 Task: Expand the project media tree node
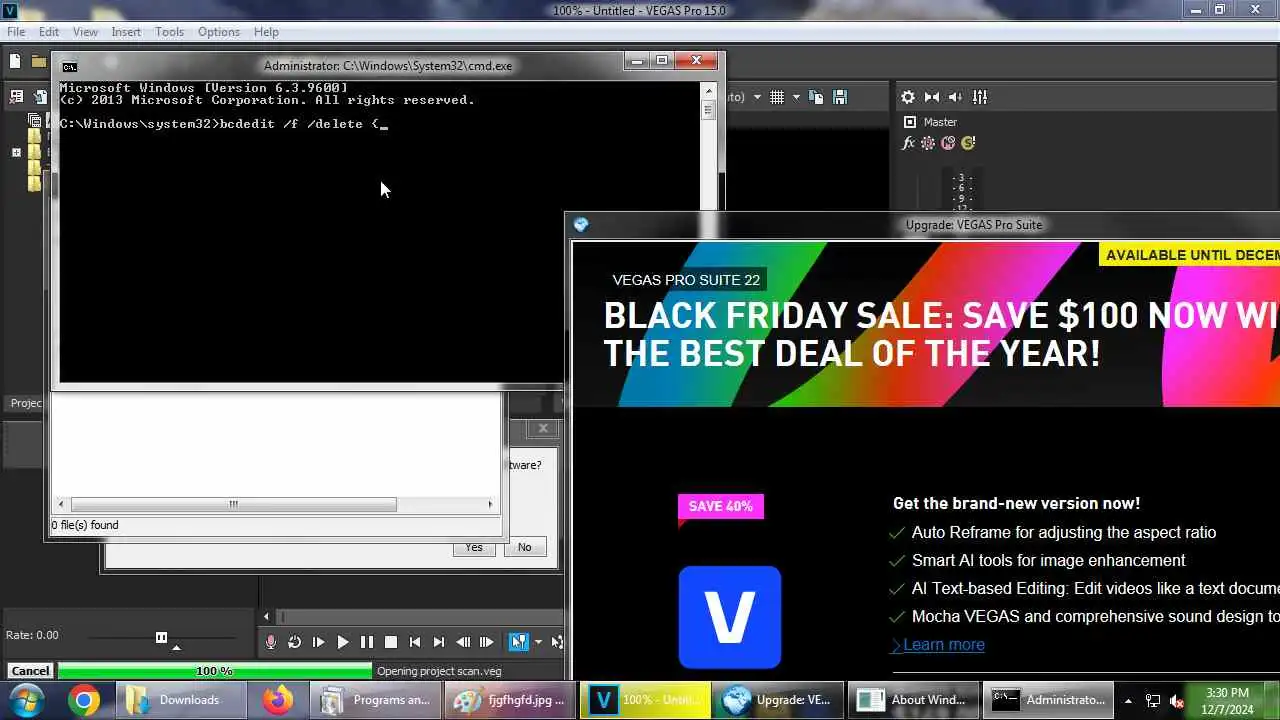[x=16, y=152]
